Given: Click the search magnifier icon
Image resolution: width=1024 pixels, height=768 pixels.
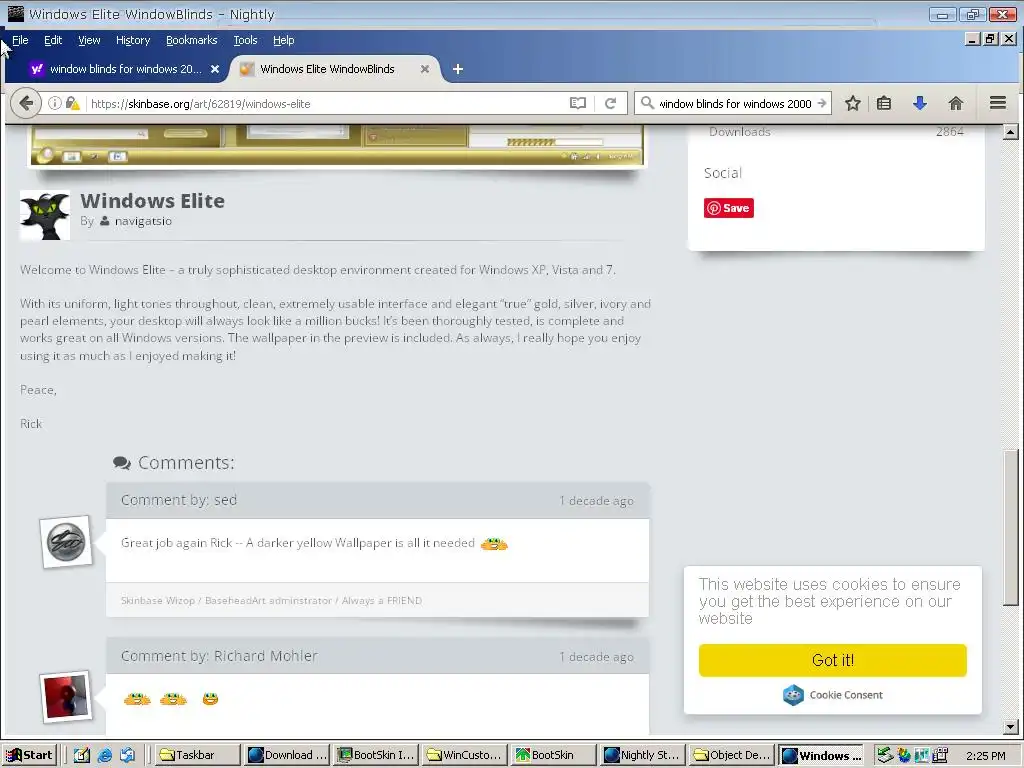Looking at the screenshot, I should click(647, 103).
